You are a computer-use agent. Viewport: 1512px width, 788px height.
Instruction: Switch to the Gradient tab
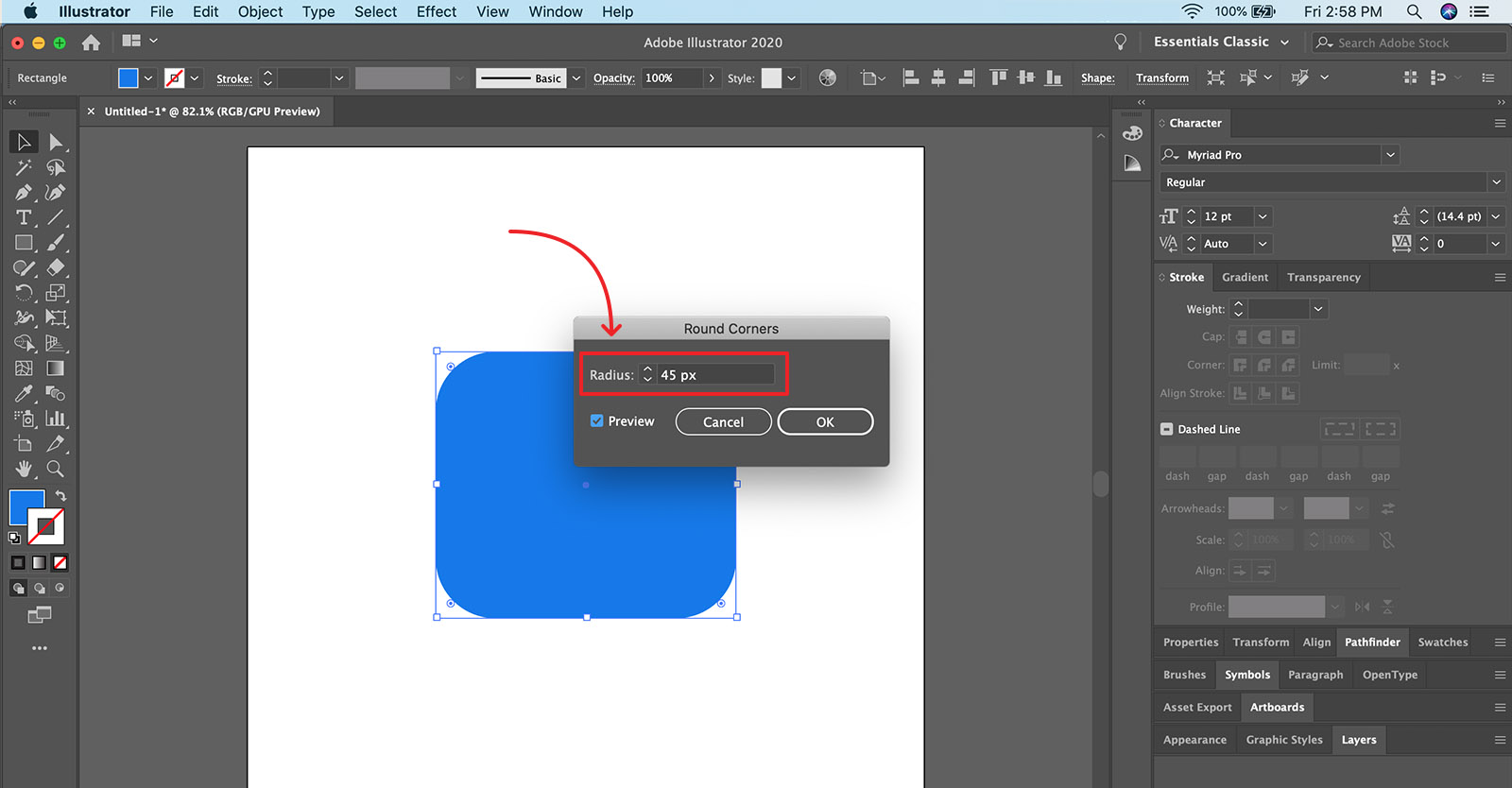point(1245,277)
